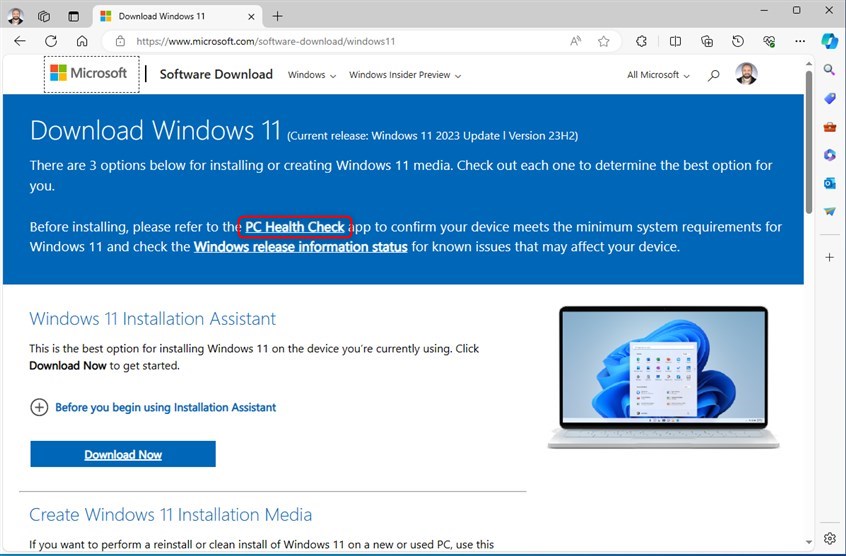Open Tab actions menu icon
This screenshot has height=556, width=846.
(73, 16)
